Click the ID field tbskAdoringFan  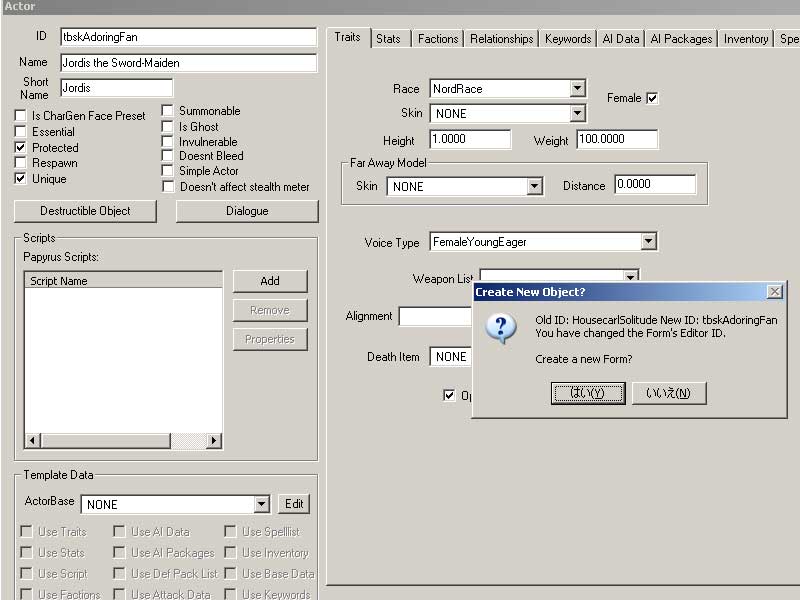point(188,37)
